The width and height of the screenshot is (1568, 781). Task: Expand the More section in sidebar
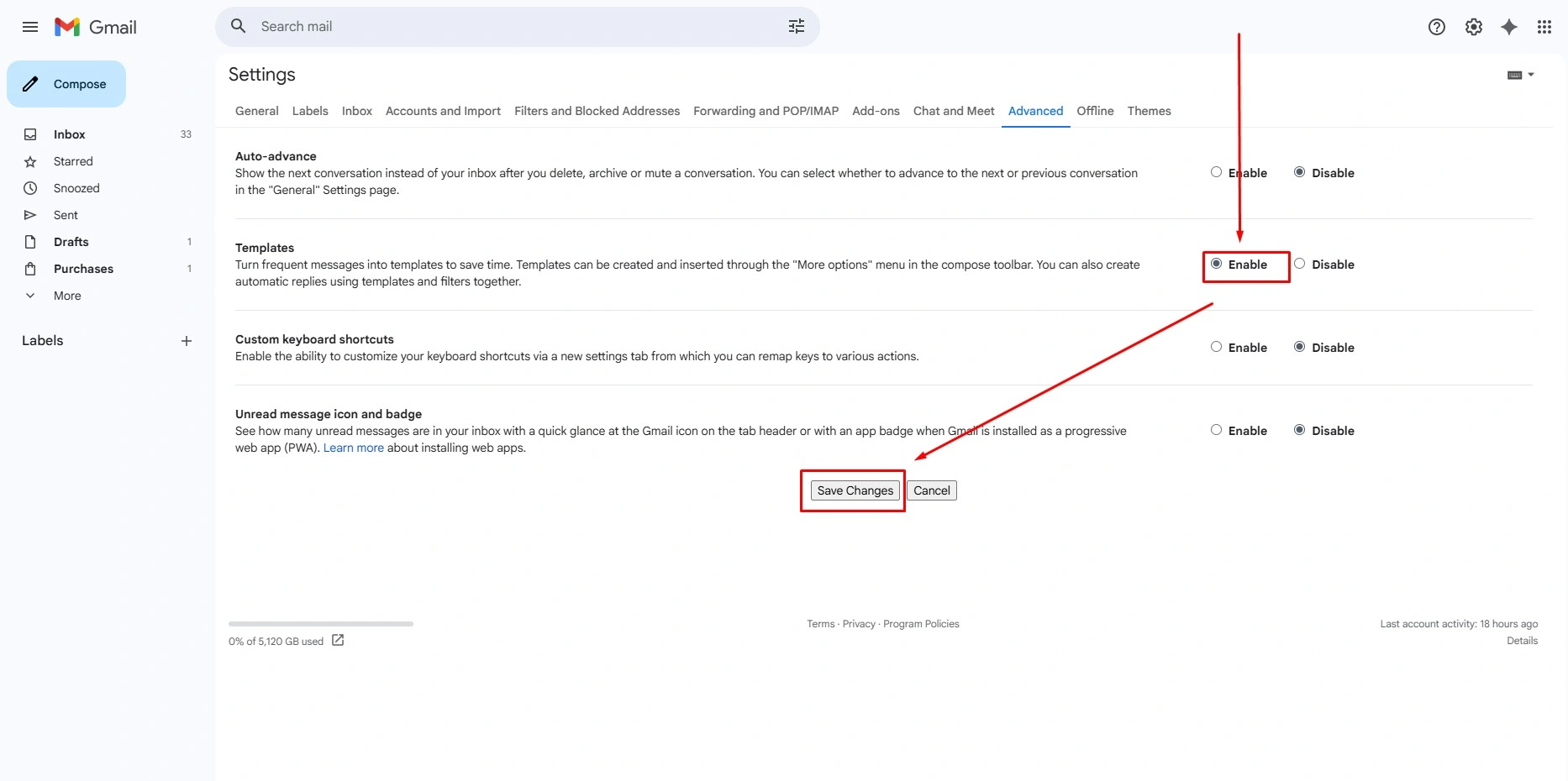tap(67, 296)
